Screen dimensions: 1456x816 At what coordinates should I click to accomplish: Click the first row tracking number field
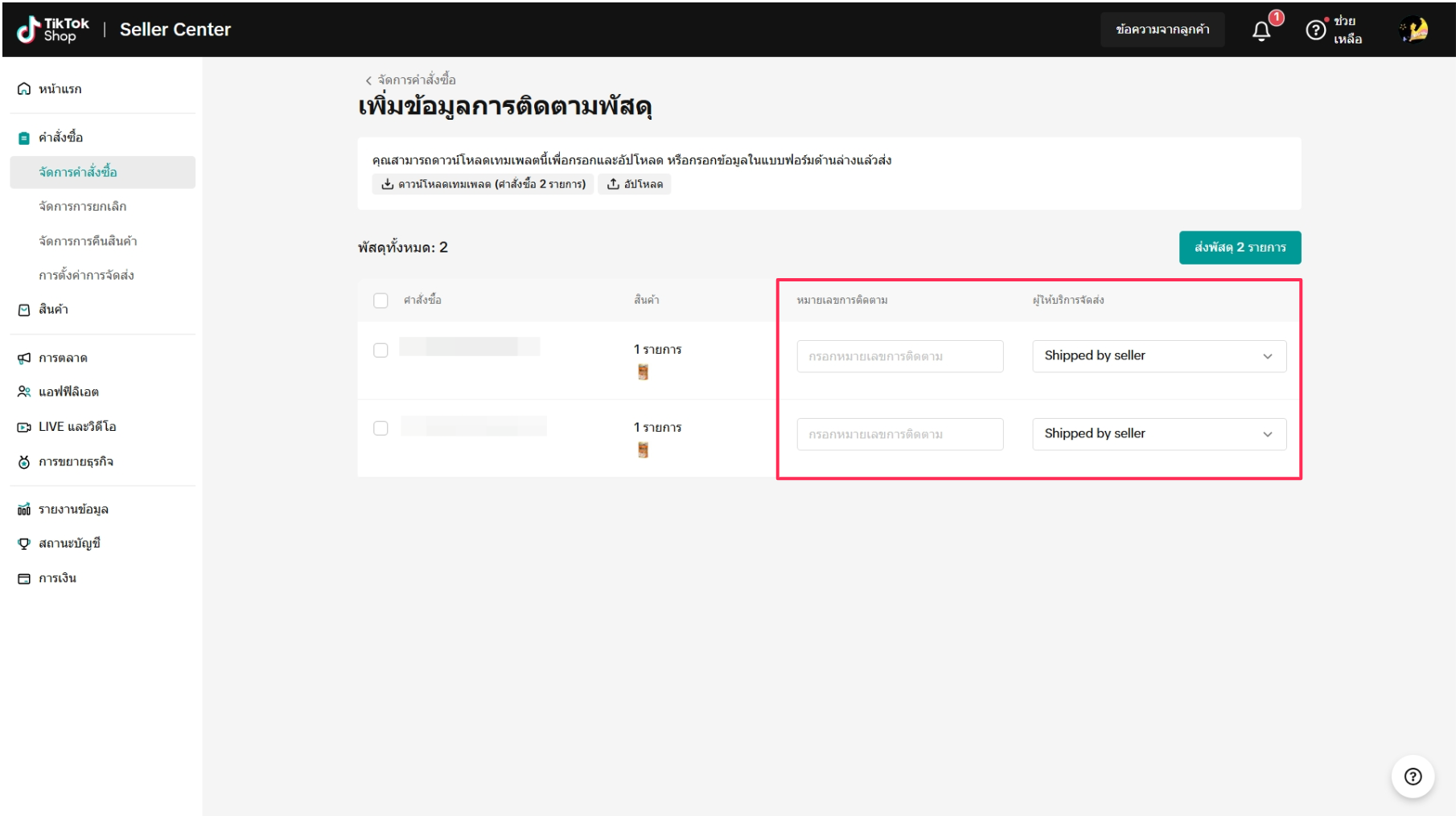tap(899, 356)
